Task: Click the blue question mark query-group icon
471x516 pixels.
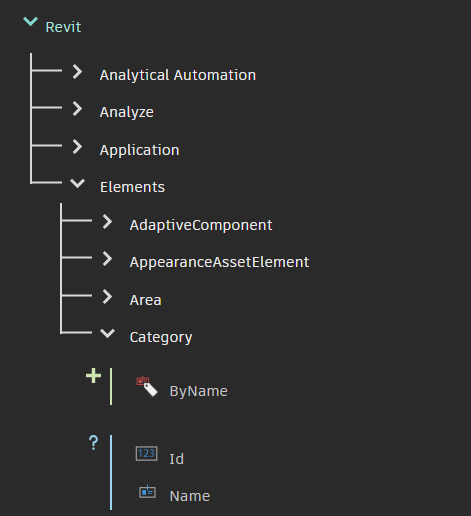Action: 94,443
